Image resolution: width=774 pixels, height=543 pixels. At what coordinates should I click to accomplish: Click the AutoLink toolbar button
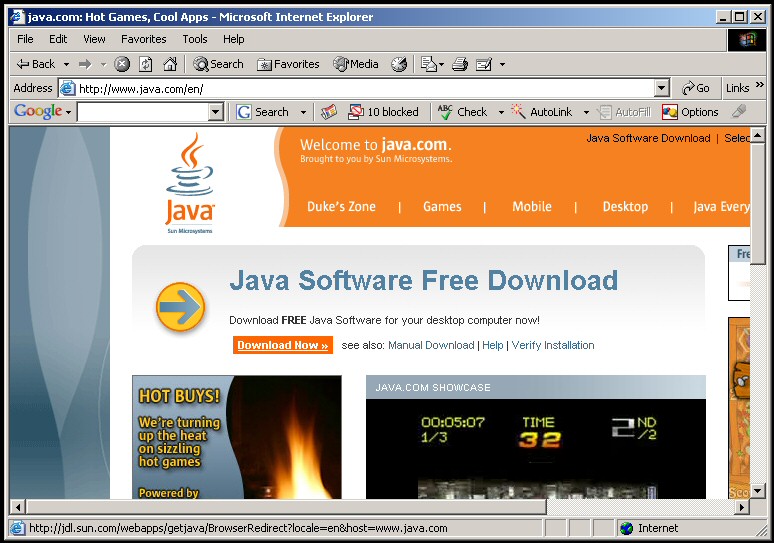click(x=542, y=112)
